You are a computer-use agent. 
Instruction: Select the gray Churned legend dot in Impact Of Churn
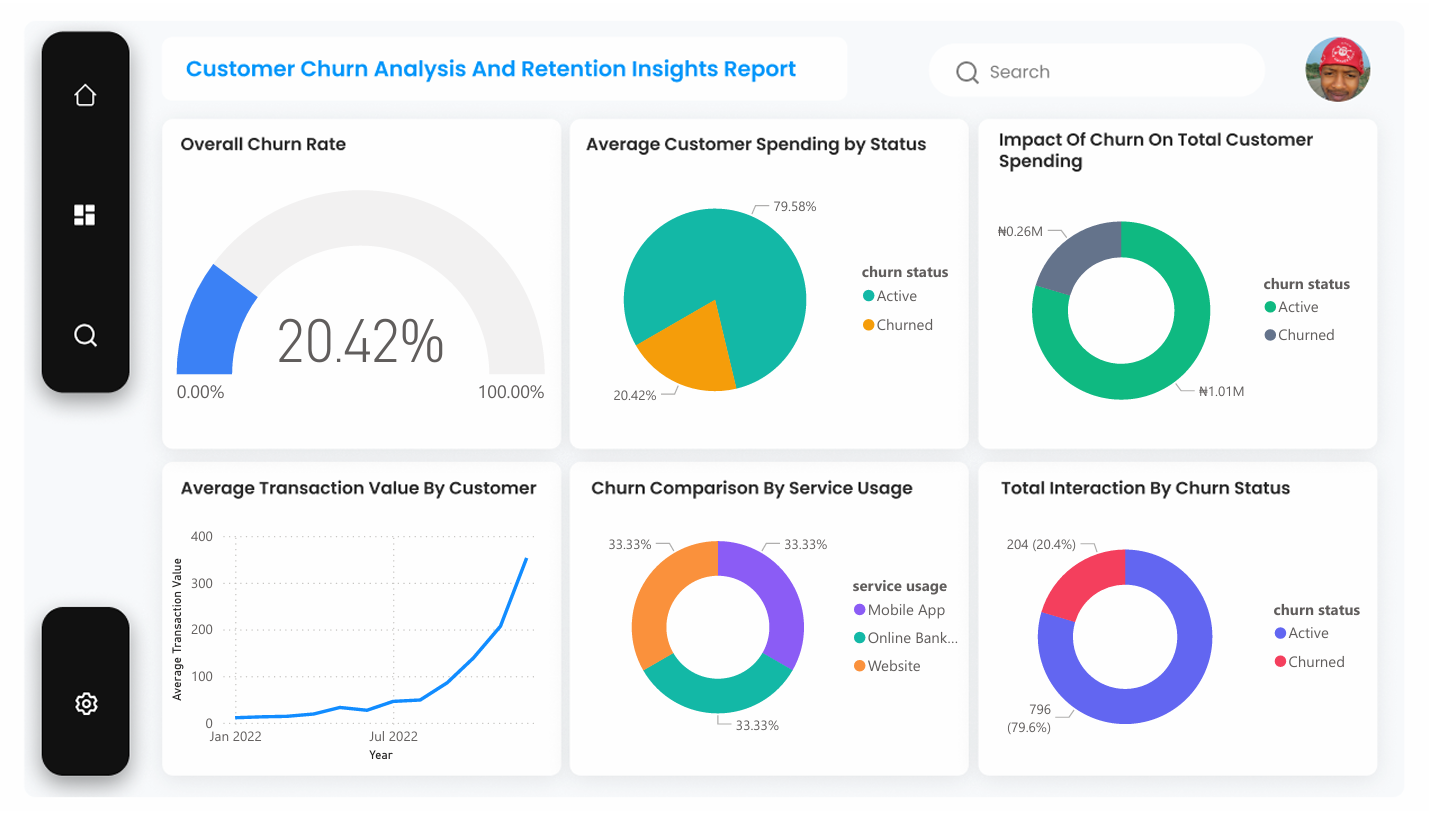pos(1270,335)
